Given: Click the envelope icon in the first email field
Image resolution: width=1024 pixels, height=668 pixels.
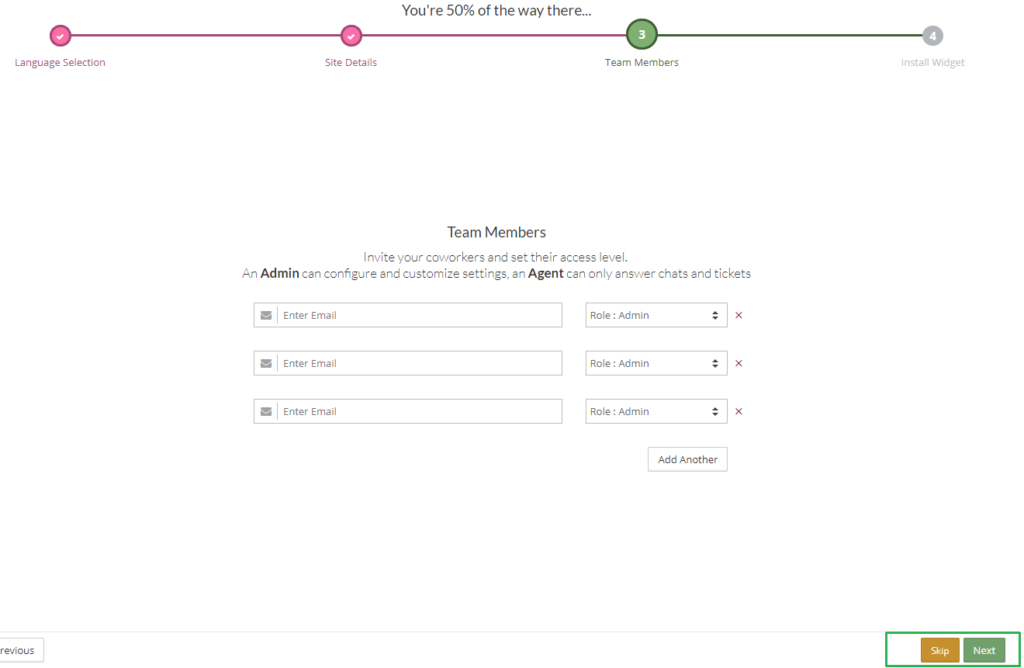Looking at the screenshot, I should click(x=265, y=314).
